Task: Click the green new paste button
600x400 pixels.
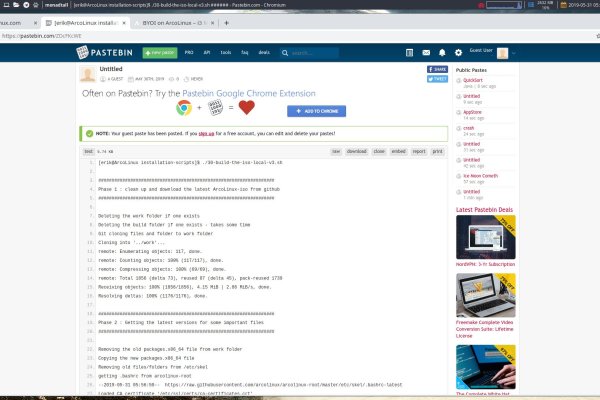Action: pyautogui.click(x=158, y=50)
